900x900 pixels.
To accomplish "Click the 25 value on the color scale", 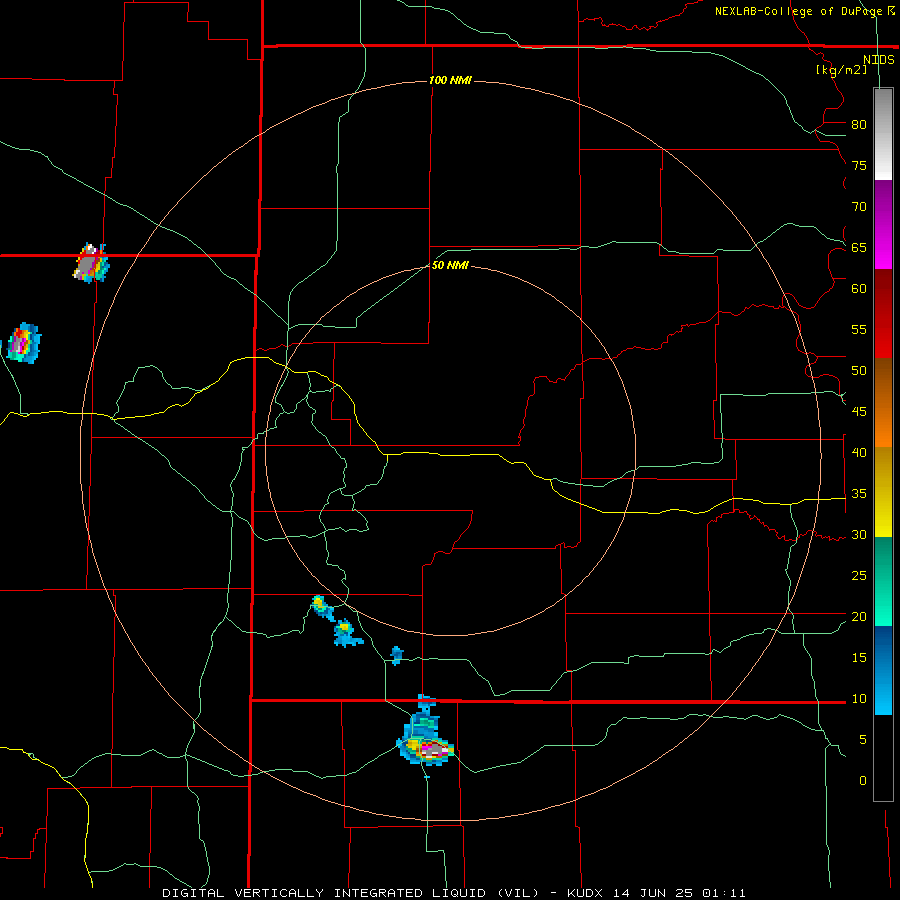I will tap(859, 576).
